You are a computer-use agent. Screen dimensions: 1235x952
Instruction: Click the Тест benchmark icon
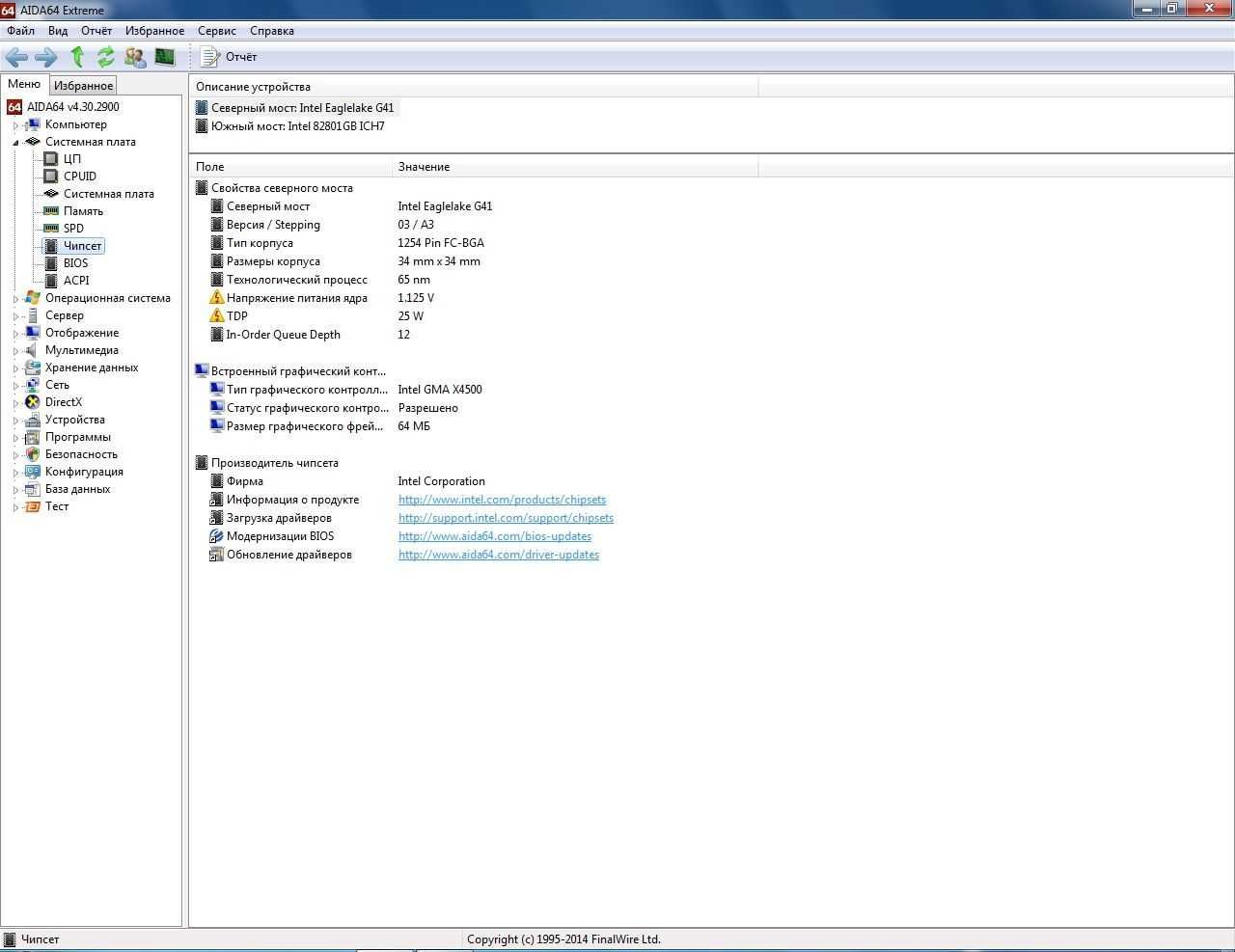pyautogui.click(x=33, y=506)
